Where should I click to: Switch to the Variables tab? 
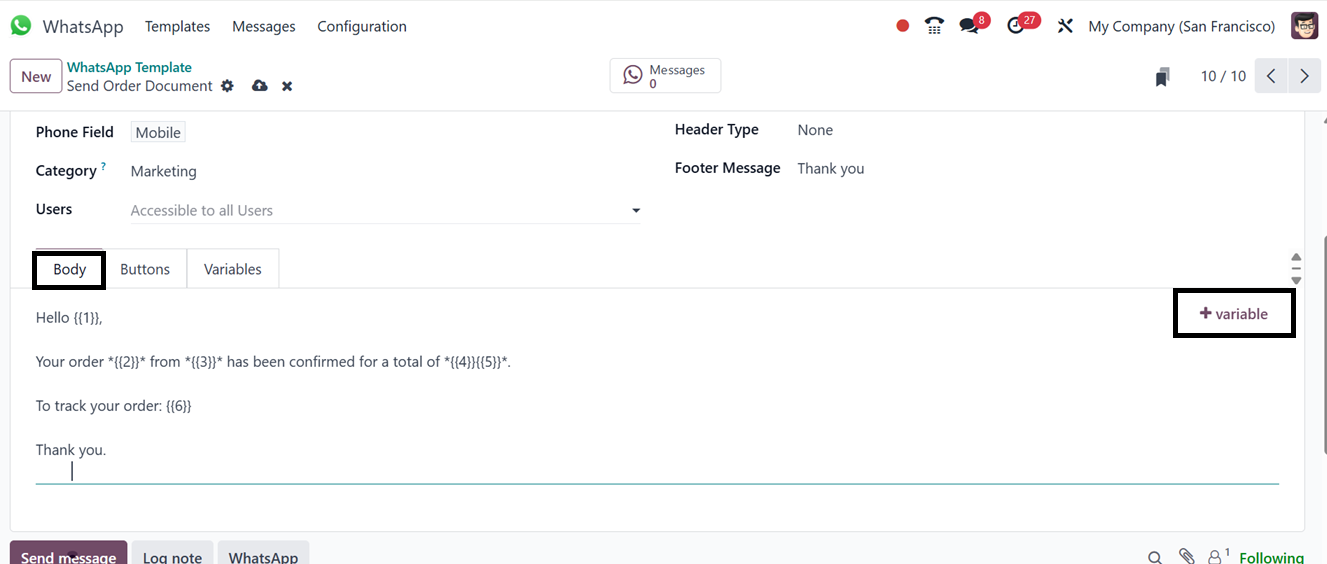[232, 269]
